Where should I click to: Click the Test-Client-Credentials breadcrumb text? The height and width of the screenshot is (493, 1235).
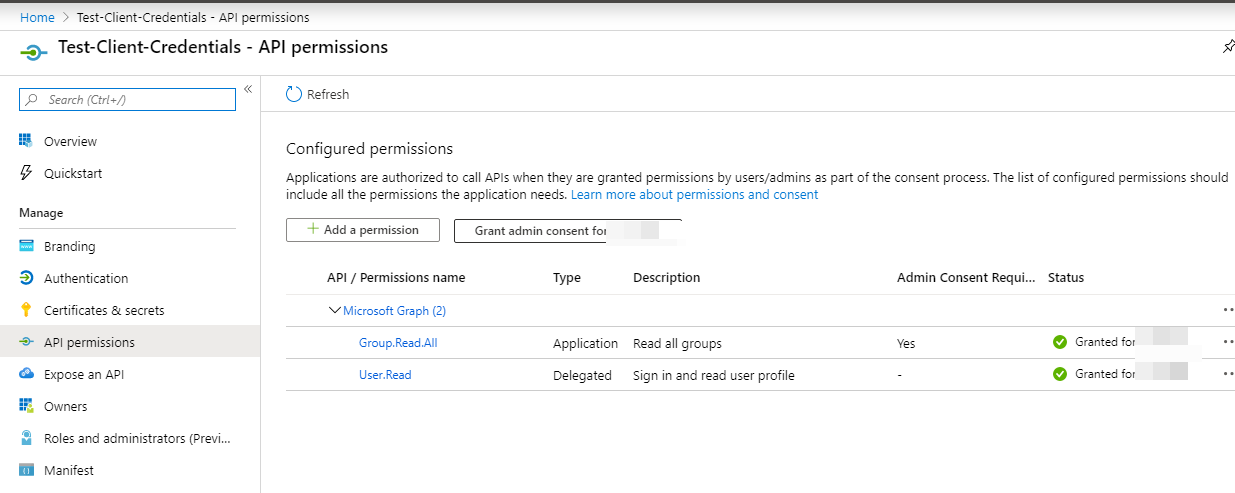pos(193,17)
